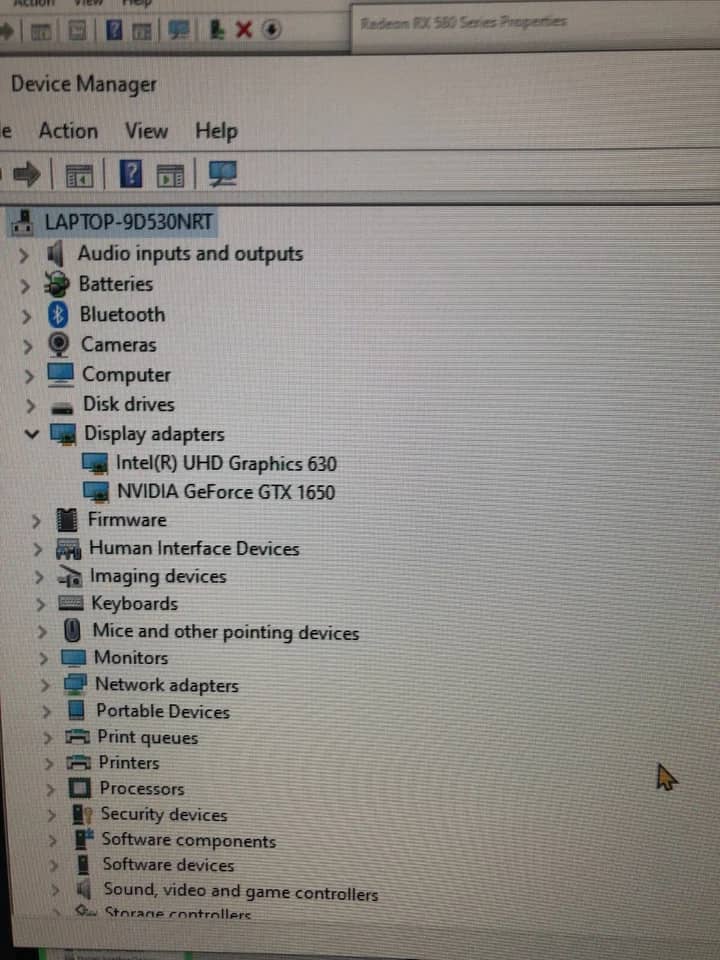Viewport: 720px width, 960px height.
Task: Click the Mice pointing devices icon
Action: click(x=72, y=631)
